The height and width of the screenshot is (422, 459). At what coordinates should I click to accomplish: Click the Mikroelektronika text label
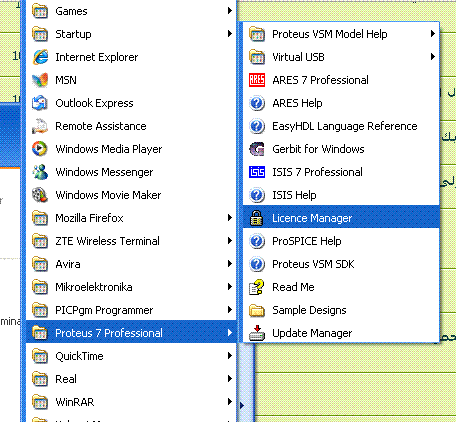(94, 287)
